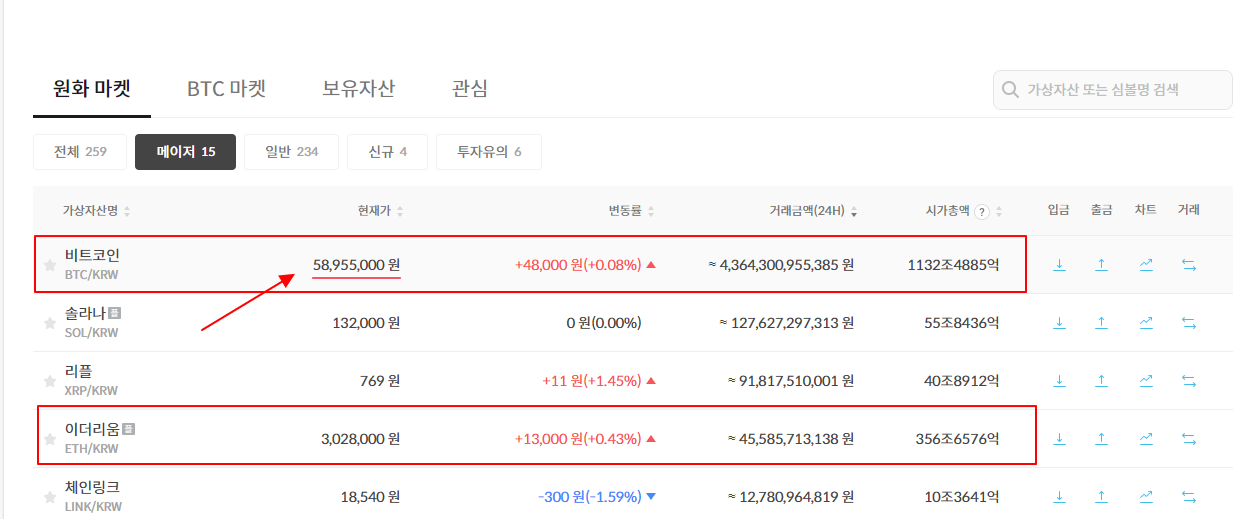Sort by 현재가 column
Viewport: 1238px width, 519px height.
[380, 211]
